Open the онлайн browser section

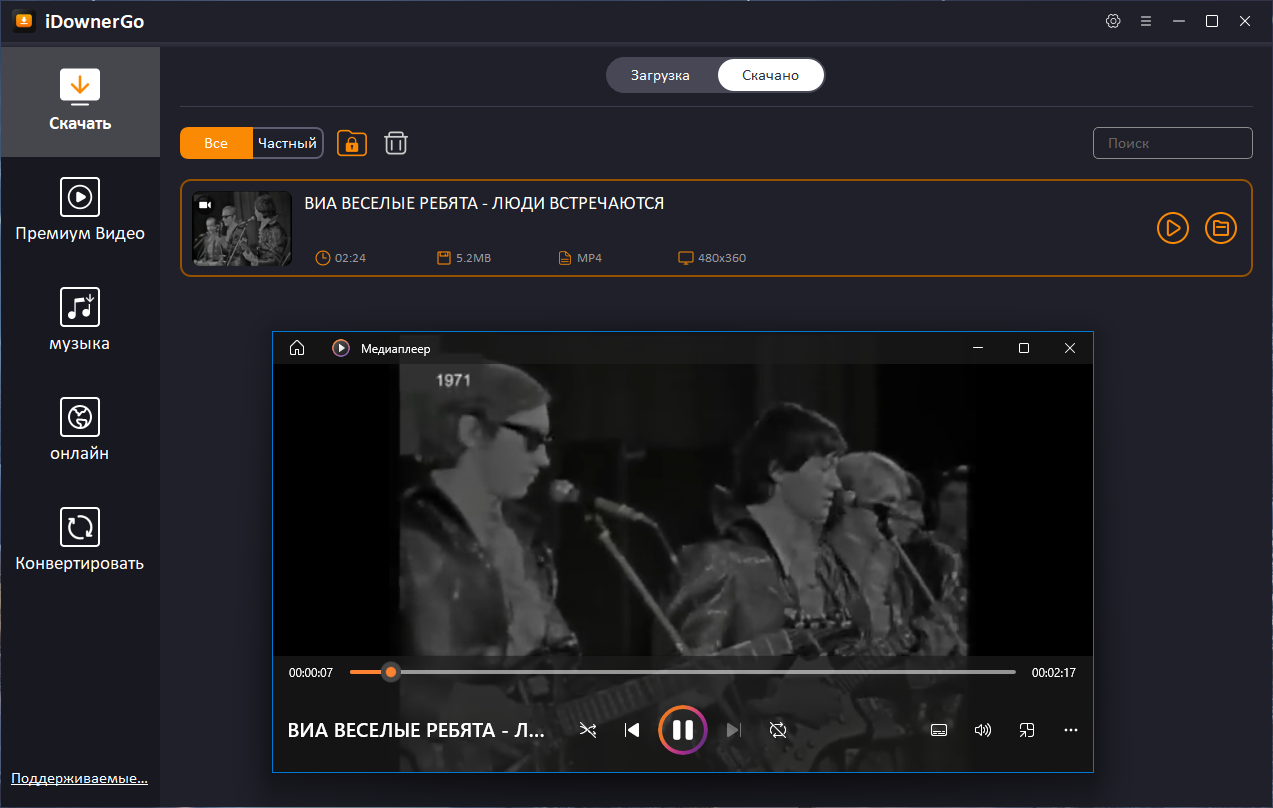point(80,430)
